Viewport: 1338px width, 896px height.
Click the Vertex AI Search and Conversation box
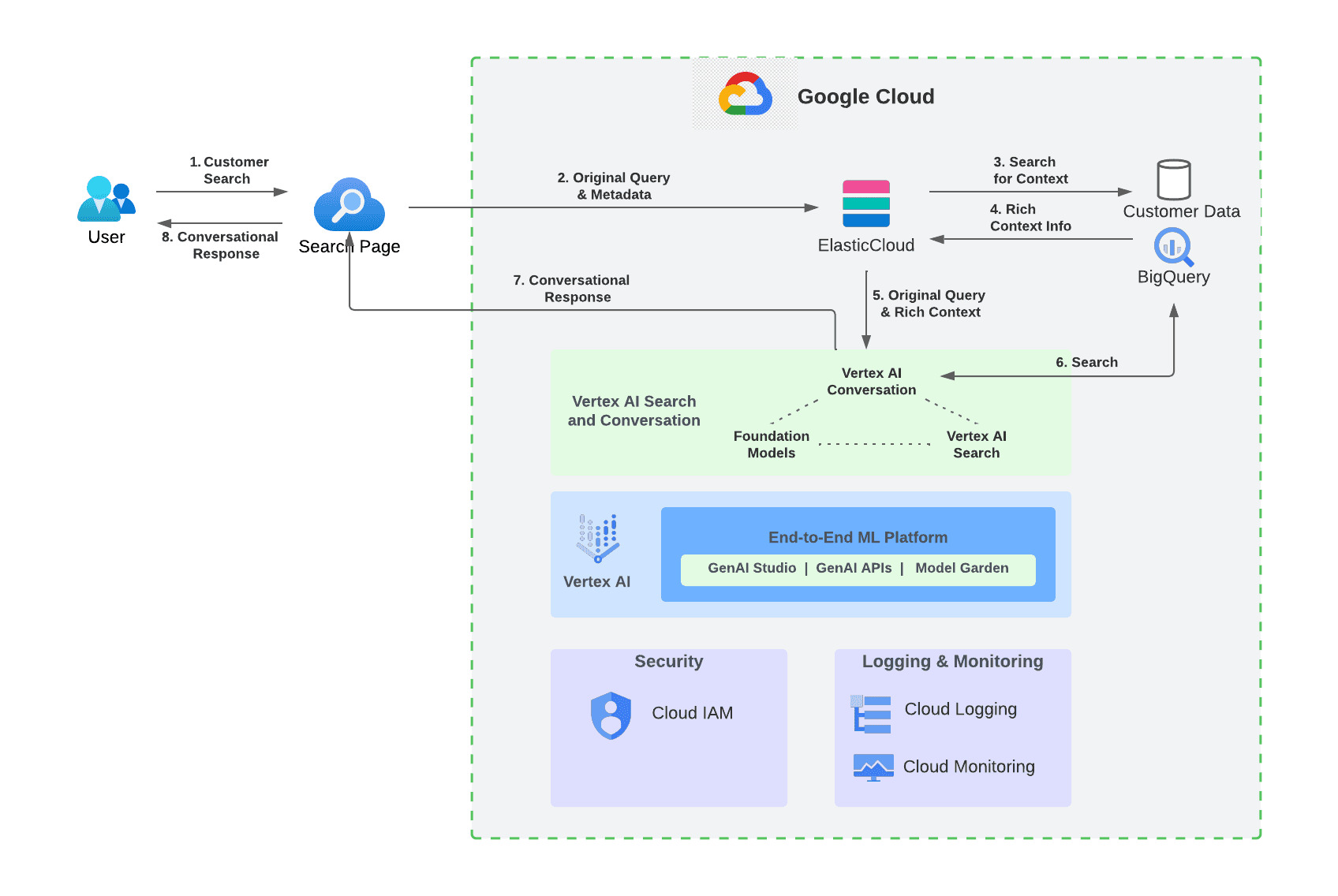[633, 411]
